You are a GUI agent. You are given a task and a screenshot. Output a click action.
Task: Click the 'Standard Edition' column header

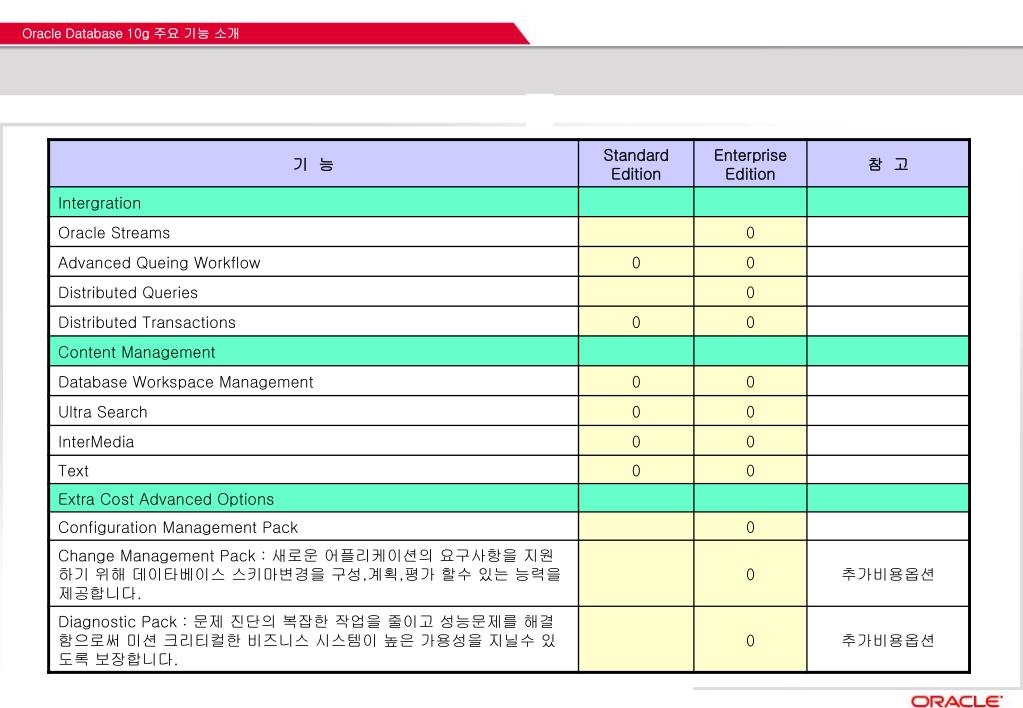pyautogui.click(x=636, y=164)
